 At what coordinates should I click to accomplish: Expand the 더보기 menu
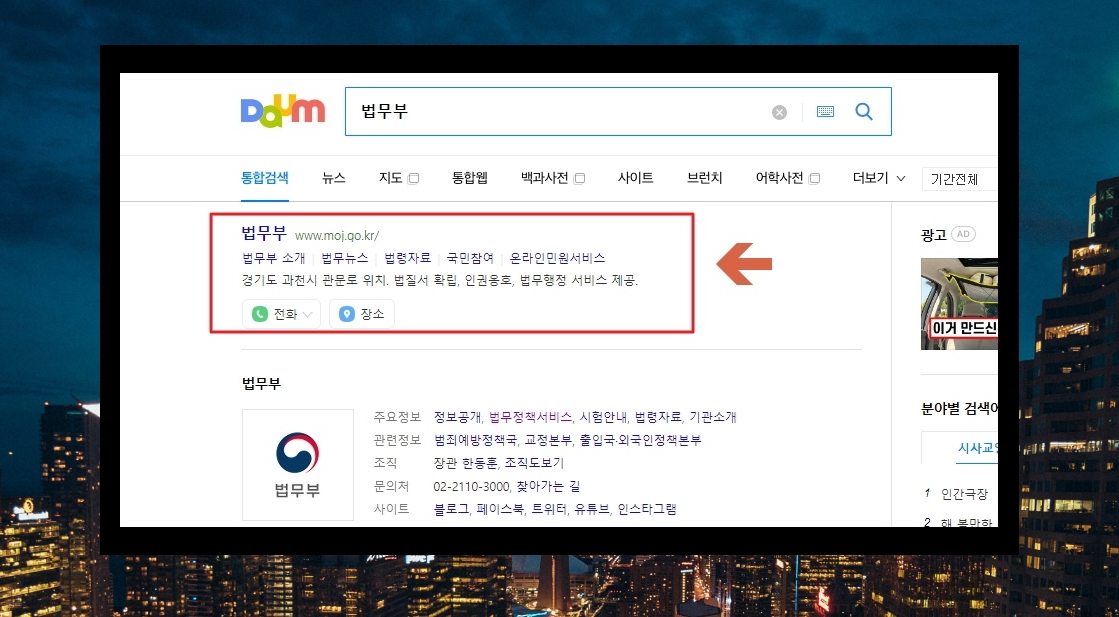pos(879,178)
